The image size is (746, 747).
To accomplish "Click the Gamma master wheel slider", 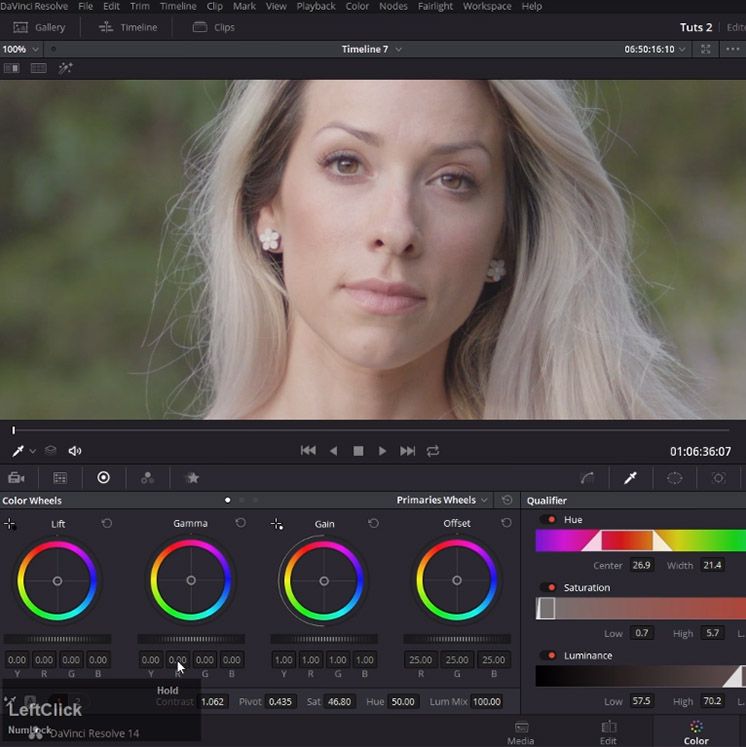I will click(x=191, y=639).
